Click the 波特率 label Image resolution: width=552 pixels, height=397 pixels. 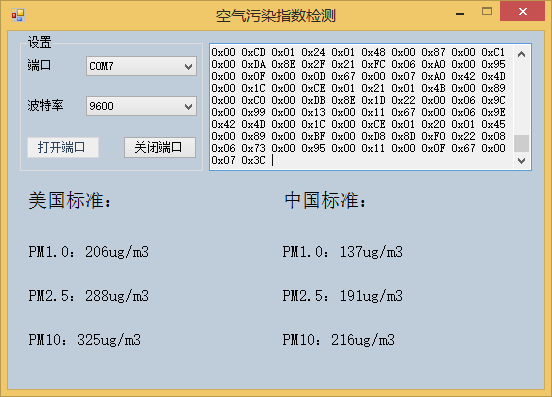pos(45,105)
